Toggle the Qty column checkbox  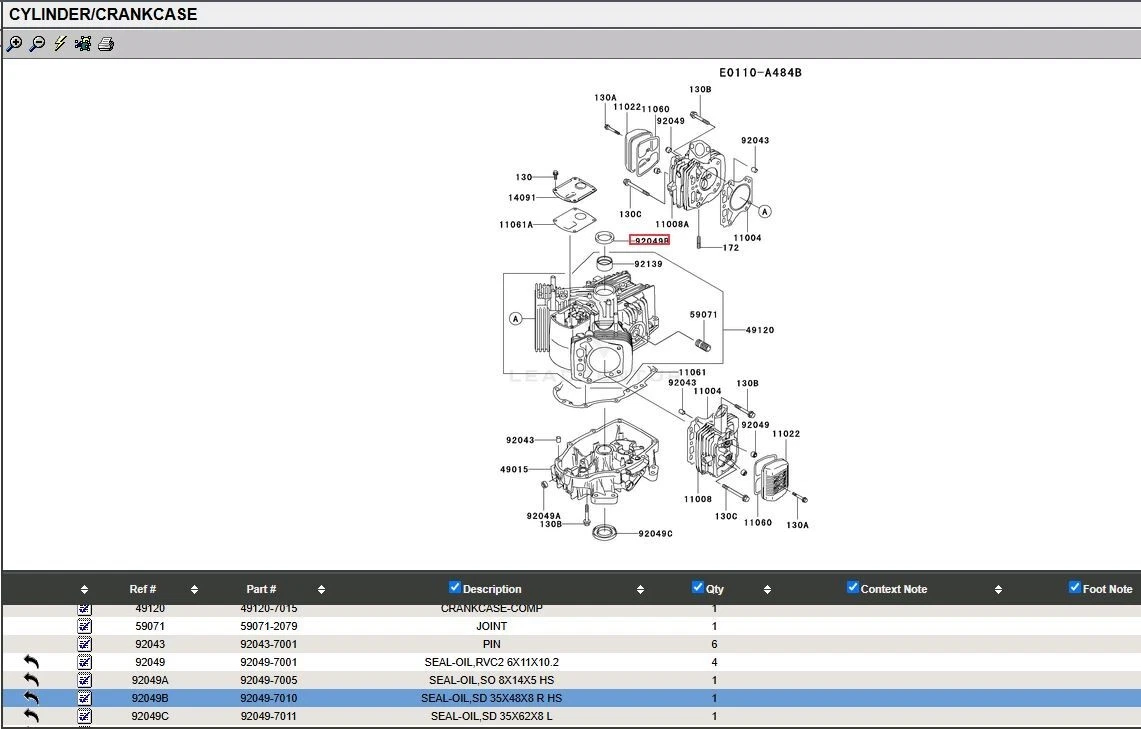pos(698,588)
